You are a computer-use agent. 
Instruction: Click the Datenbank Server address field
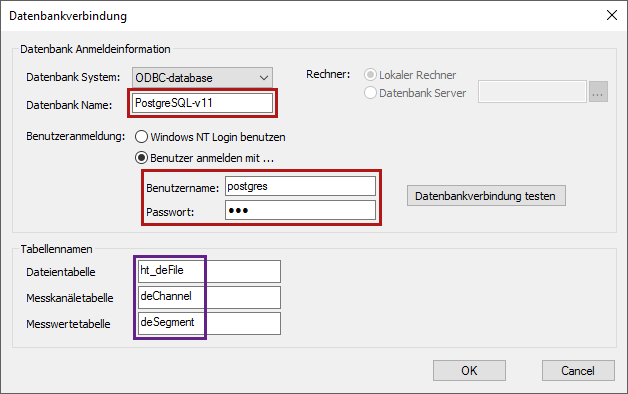pos(532,92)
